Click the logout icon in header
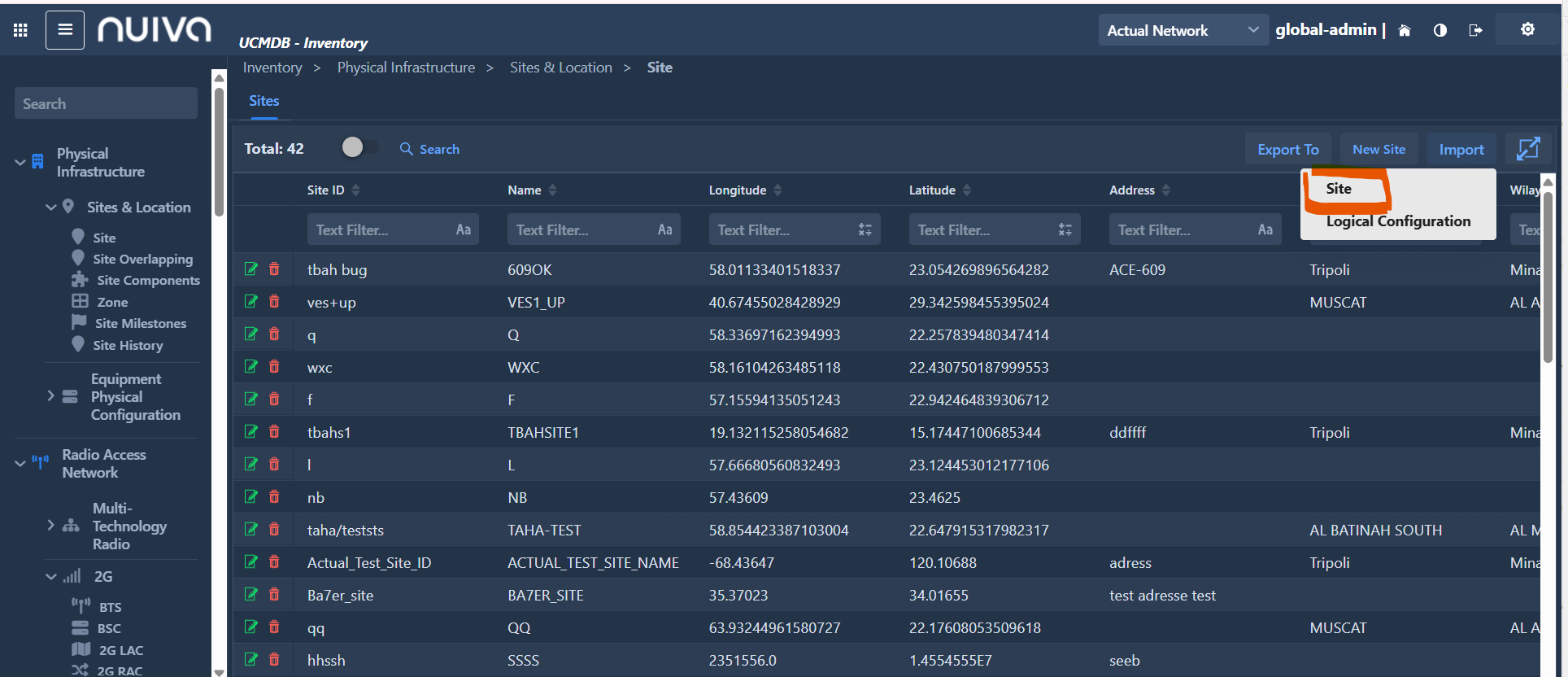 click(1475, 30)
